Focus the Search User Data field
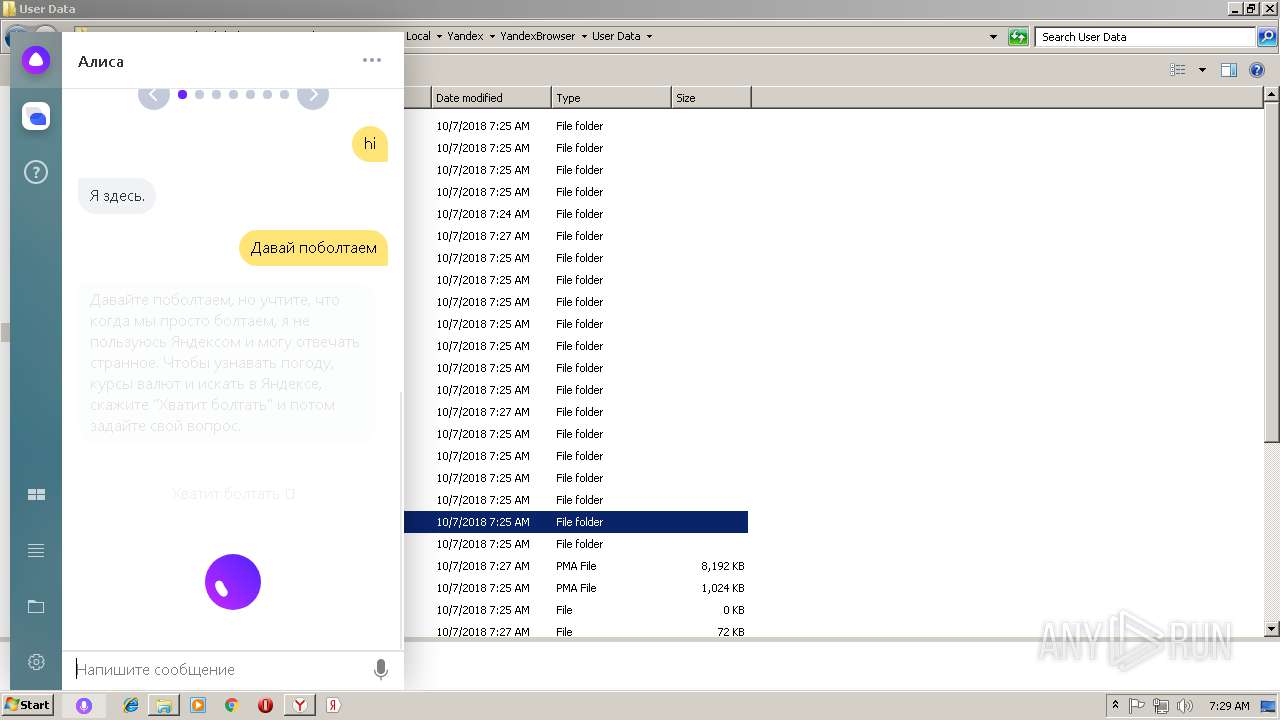 point(1146,37)
